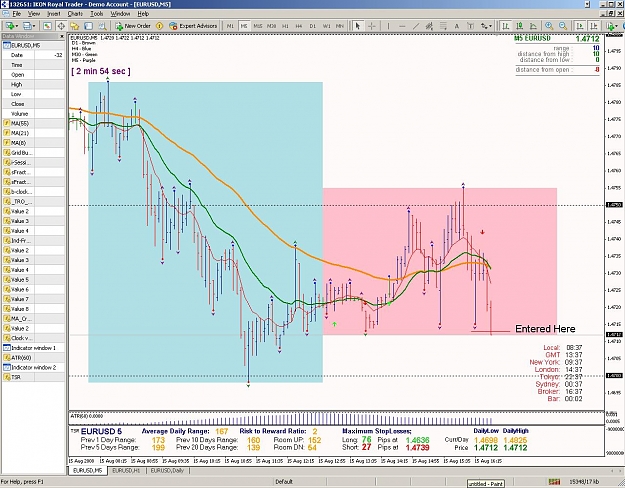Launch MetaEditor via yellow exclamation icon
Image resolution: width=625 pixels, height=488 pixels.
[x=159, y=26]
